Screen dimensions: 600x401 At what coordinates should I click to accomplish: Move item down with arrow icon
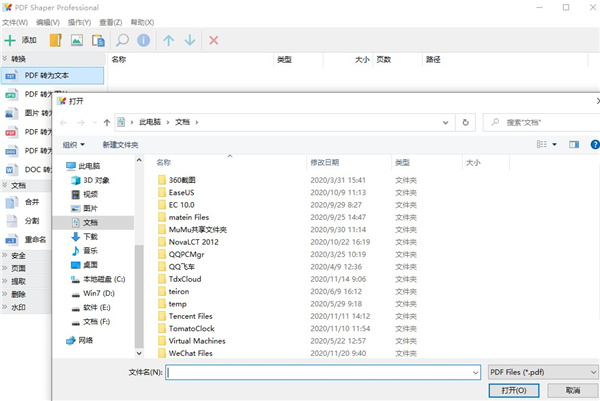pos(190,40)
